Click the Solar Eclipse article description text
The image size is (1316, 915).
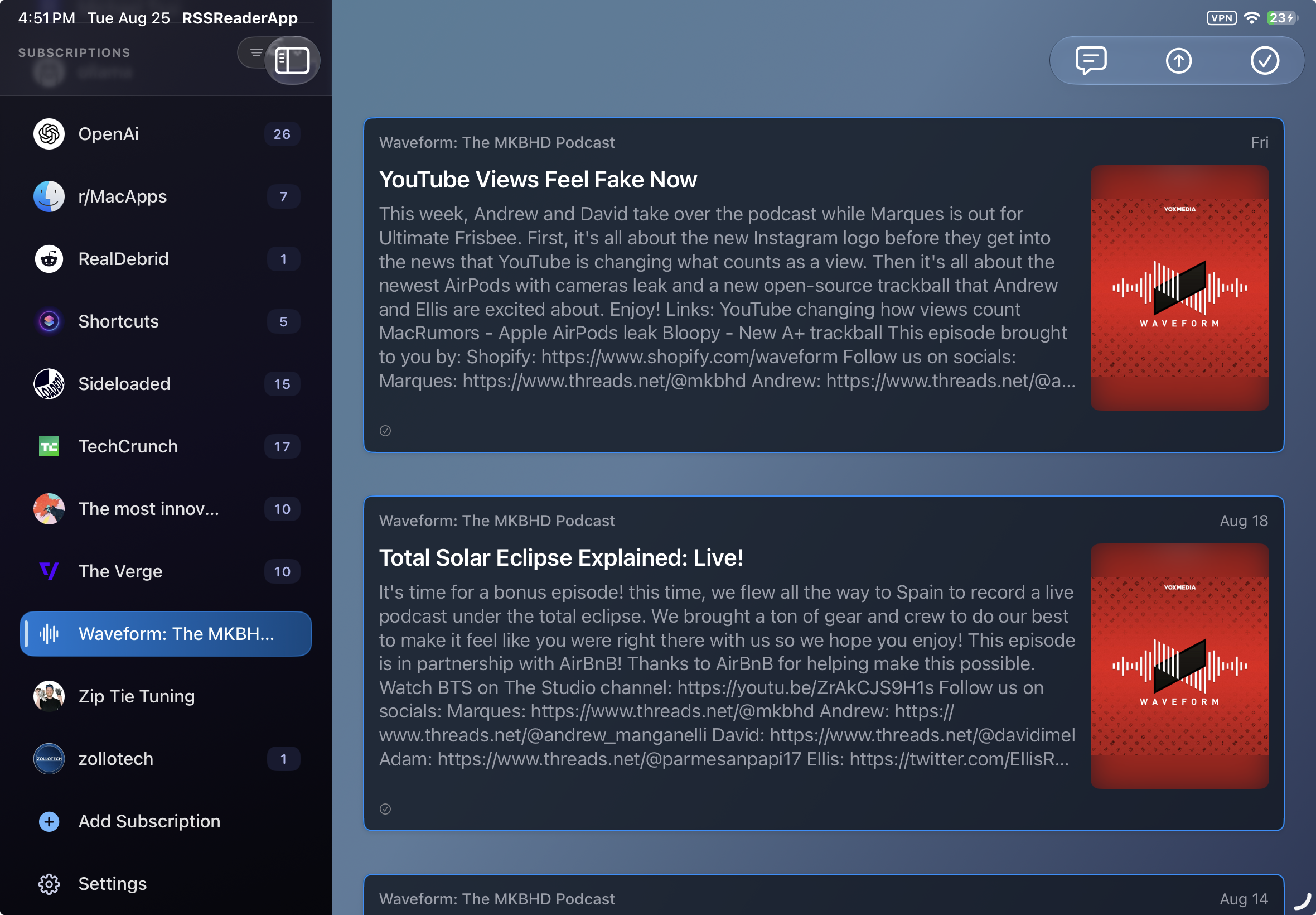[727, 676]
